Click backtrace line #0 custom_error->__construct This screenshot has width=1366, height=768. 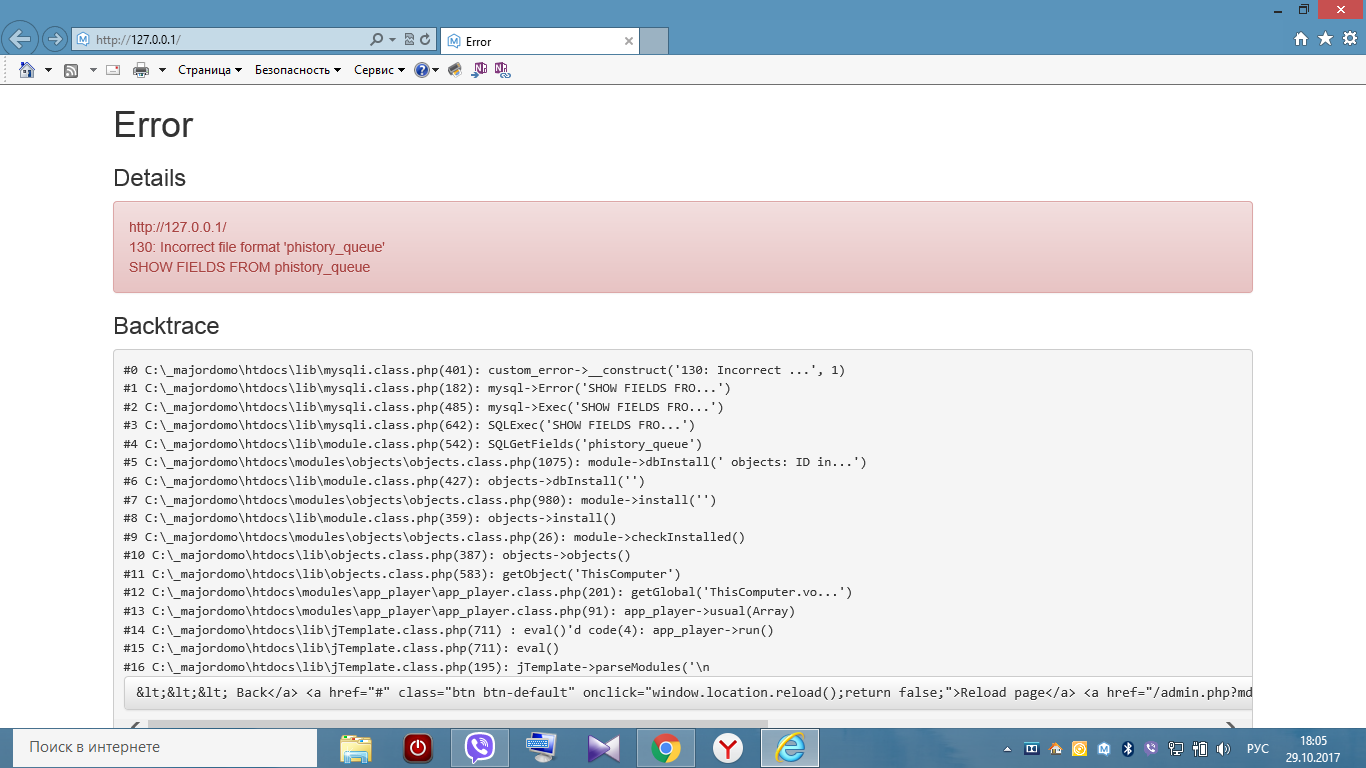(x=484, y=370)
